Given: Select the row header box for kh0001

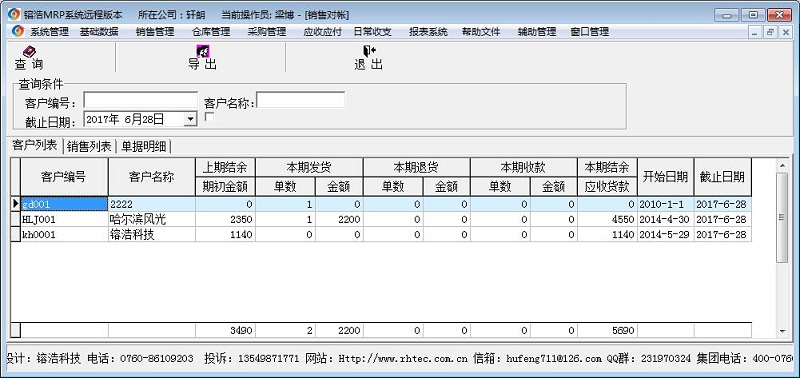Looking at the screenshot, I should point(15,235).
